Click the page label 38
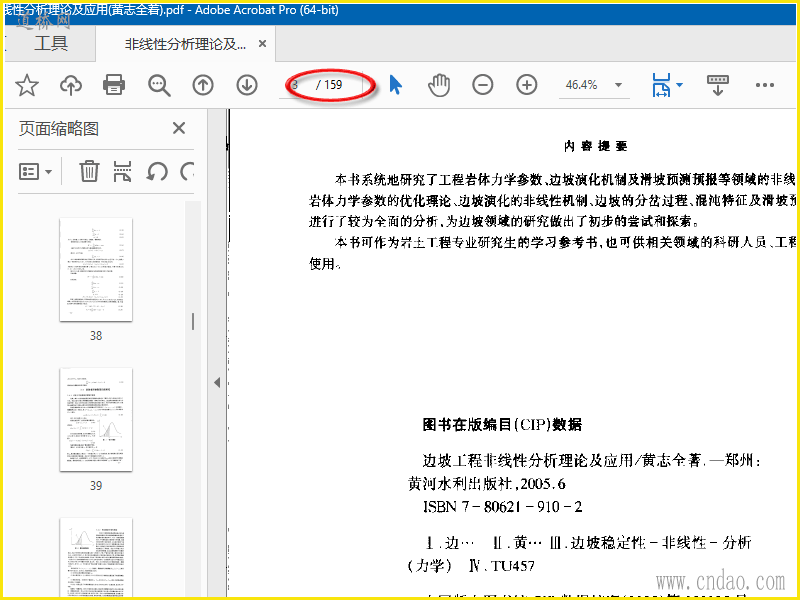 96,336
